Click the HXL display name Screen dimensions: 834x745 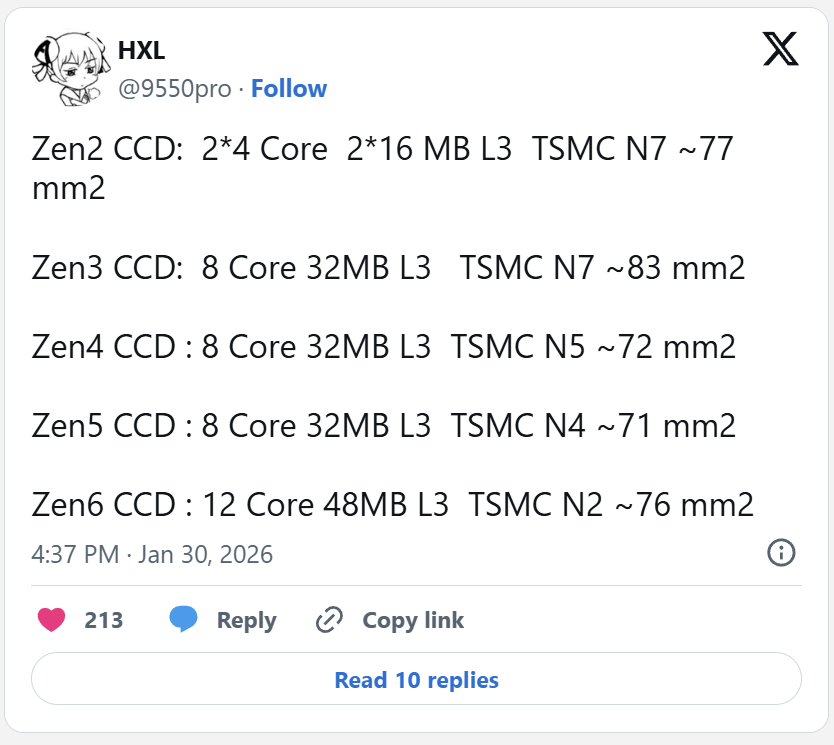(x=141, y=52)
